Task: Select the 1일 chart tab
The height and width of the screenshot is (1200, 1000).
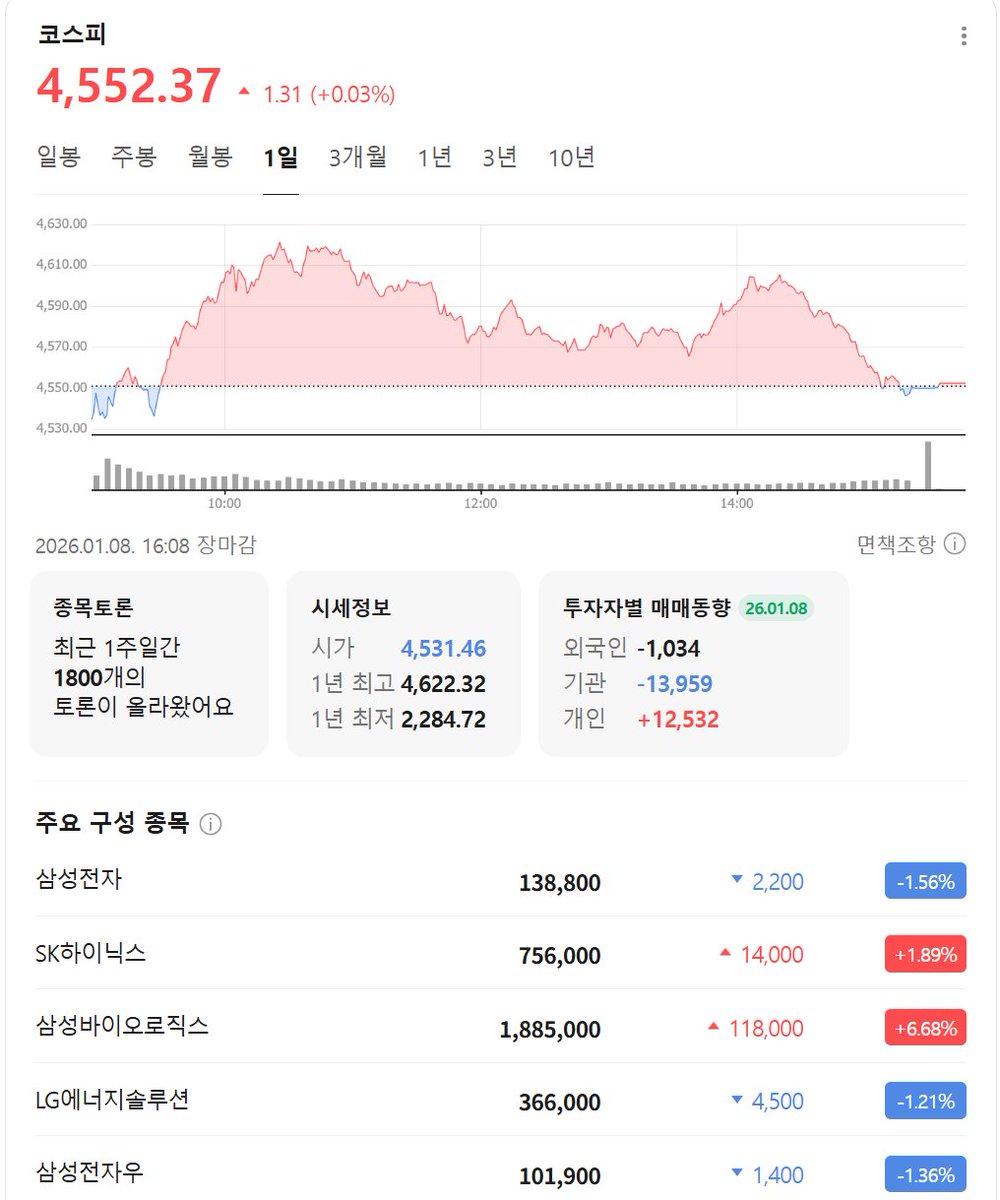Action: click(x=279, y=157)
